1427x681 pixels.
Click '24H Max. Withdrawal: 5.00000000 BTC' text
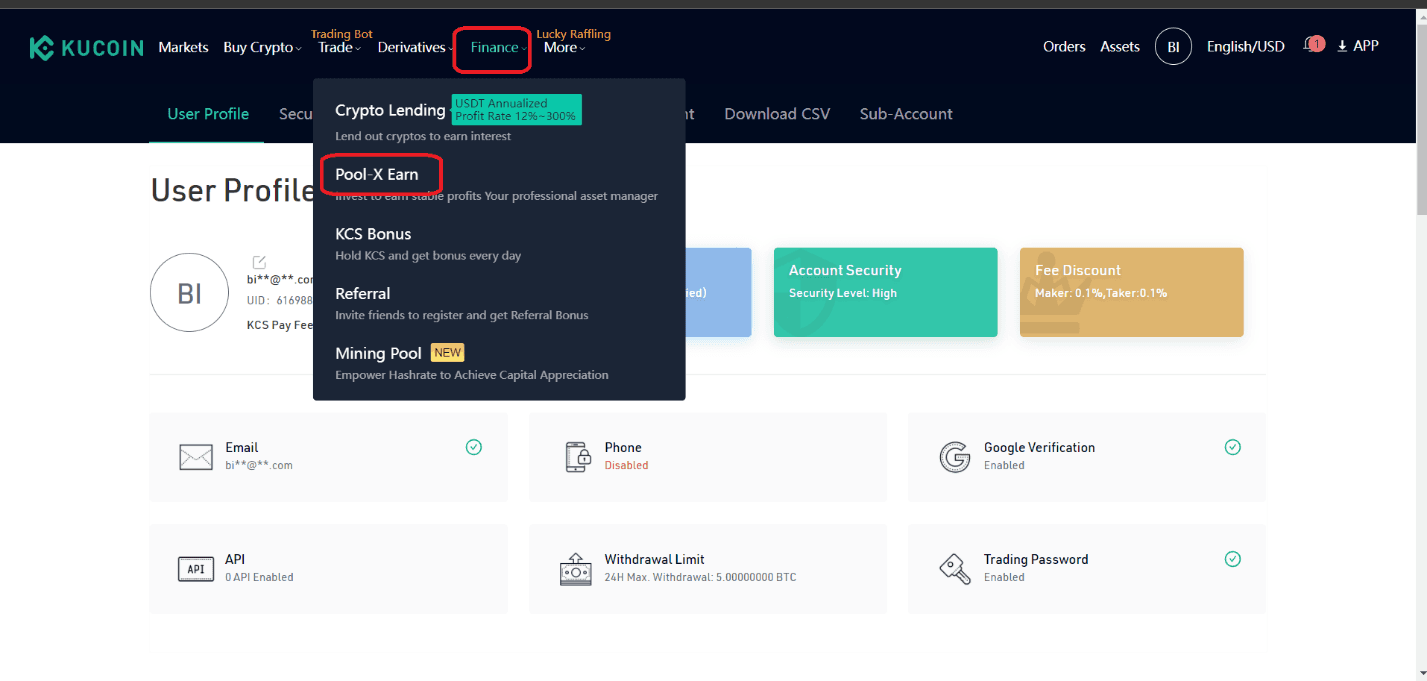700,578
